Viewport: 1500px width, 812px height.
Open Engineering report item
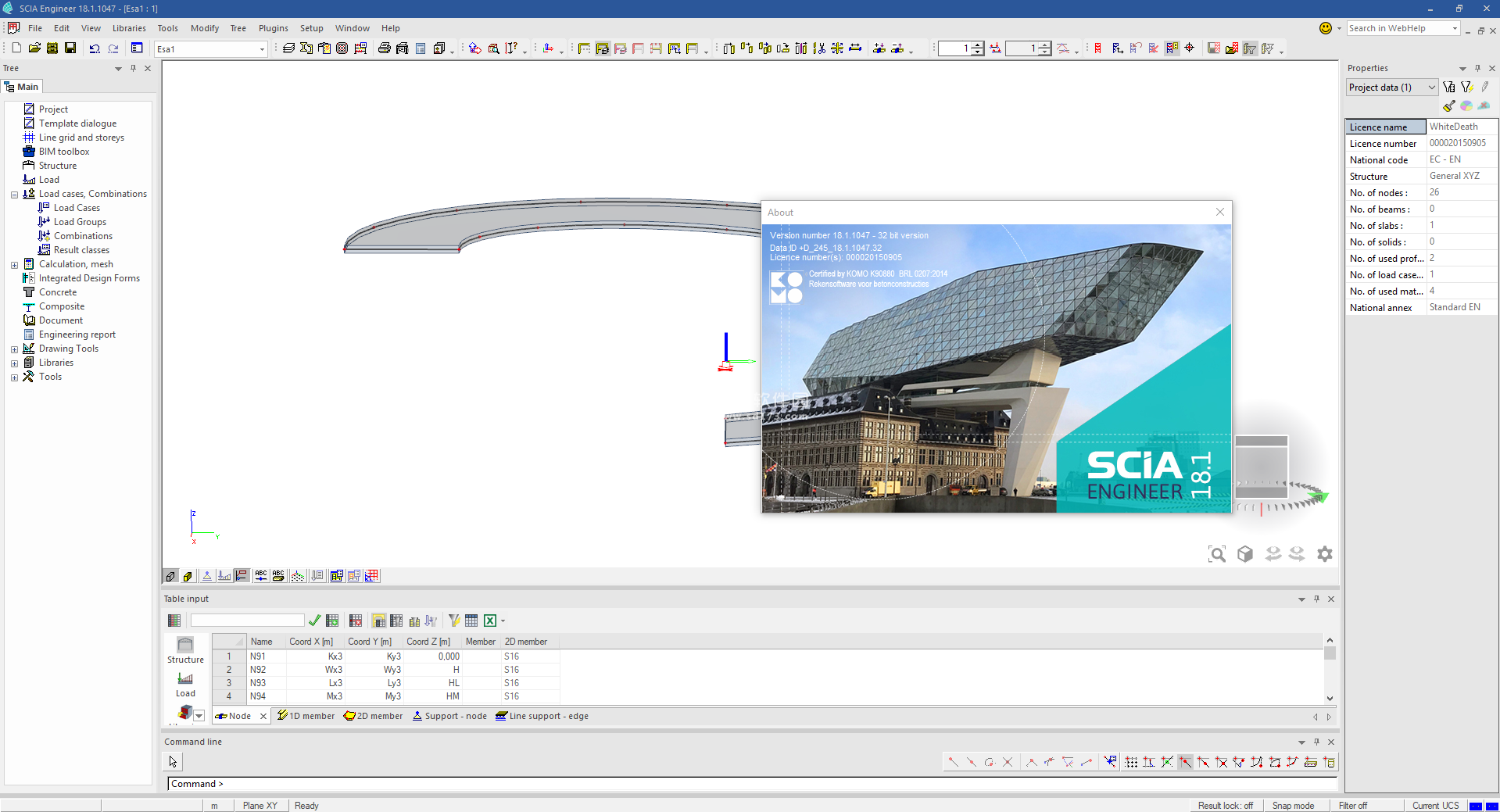(x=77, y=334)
